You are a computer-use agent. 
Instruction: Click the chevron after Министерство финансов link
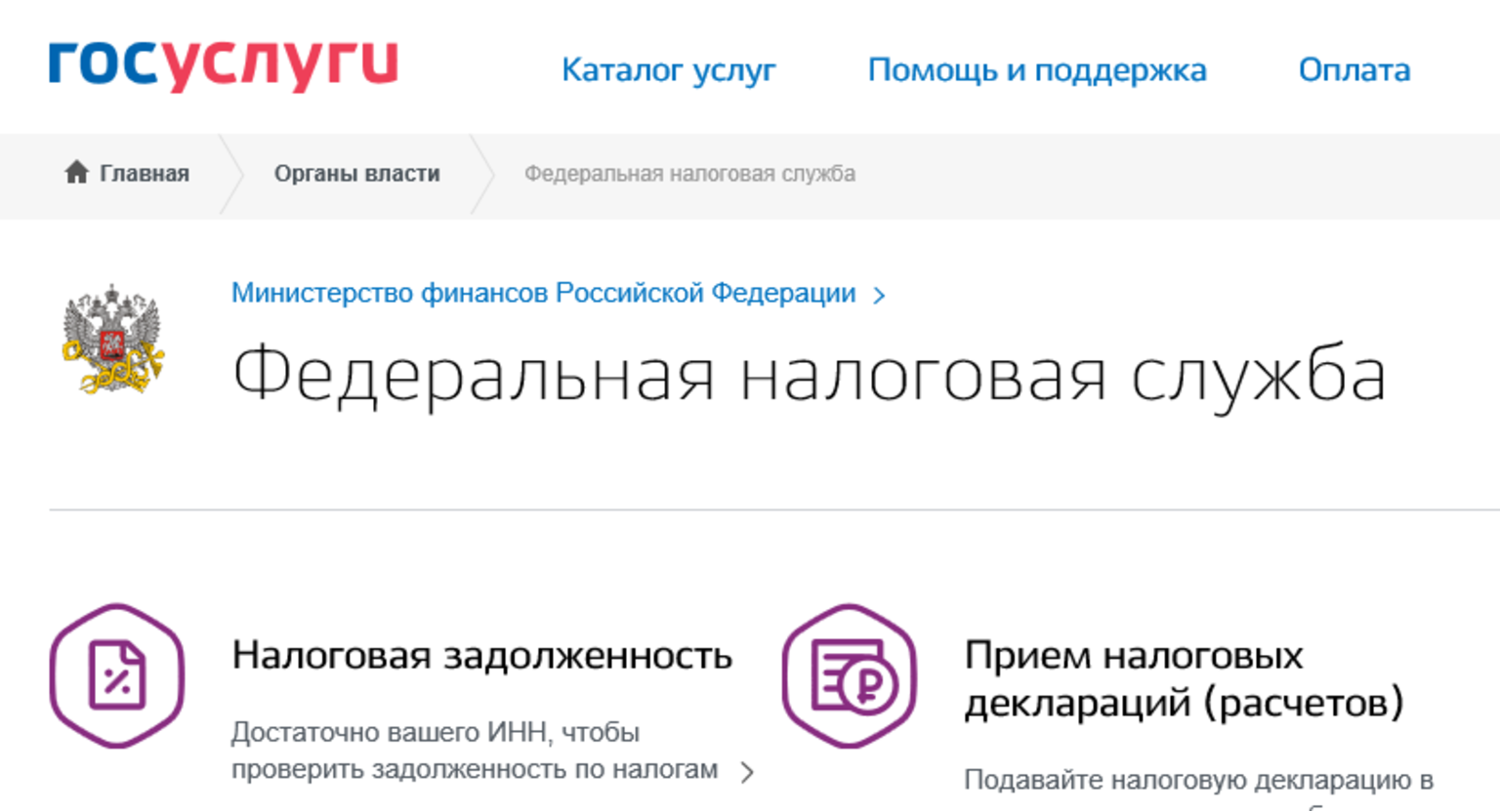click(x=879, y=295)
